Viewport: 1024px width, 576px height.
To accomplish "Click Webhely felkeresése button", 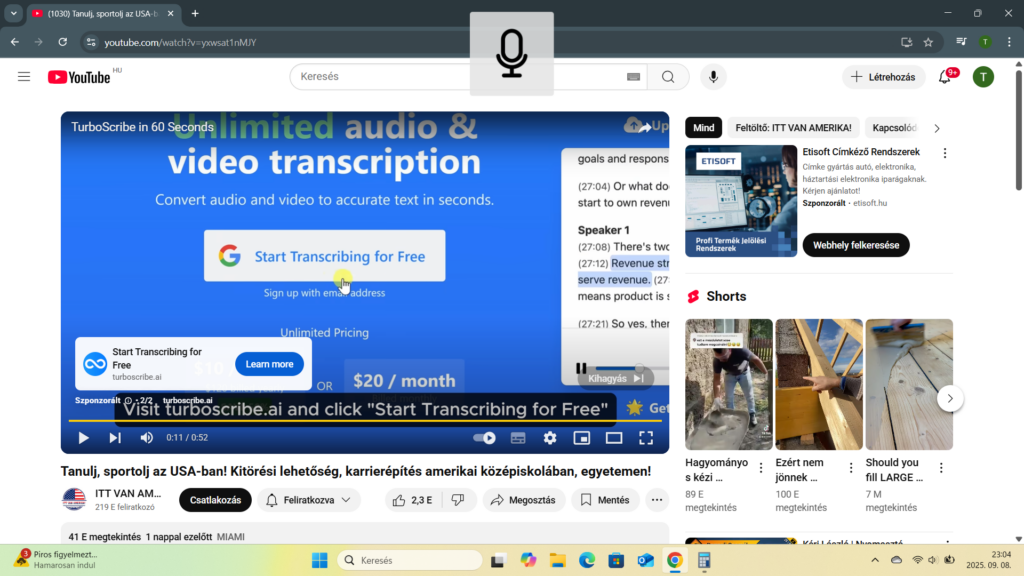I will point(856,245).
